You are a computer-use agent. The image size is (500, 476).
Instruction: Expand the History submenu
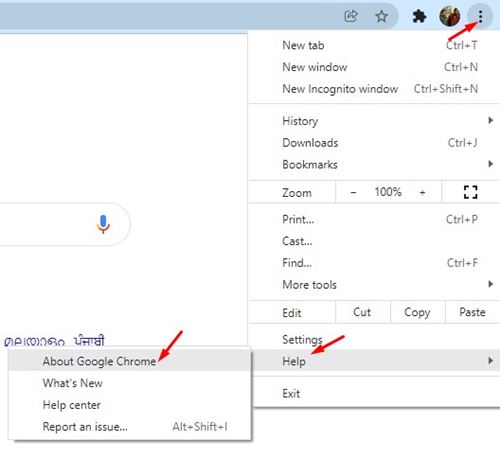tap(374, 121)
